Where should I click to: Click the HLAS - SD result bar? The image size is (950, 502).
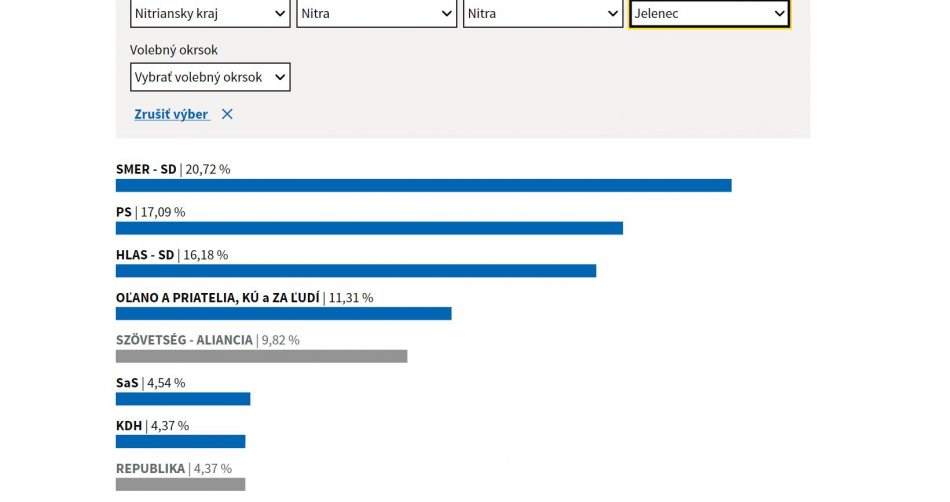coord(355,271)
